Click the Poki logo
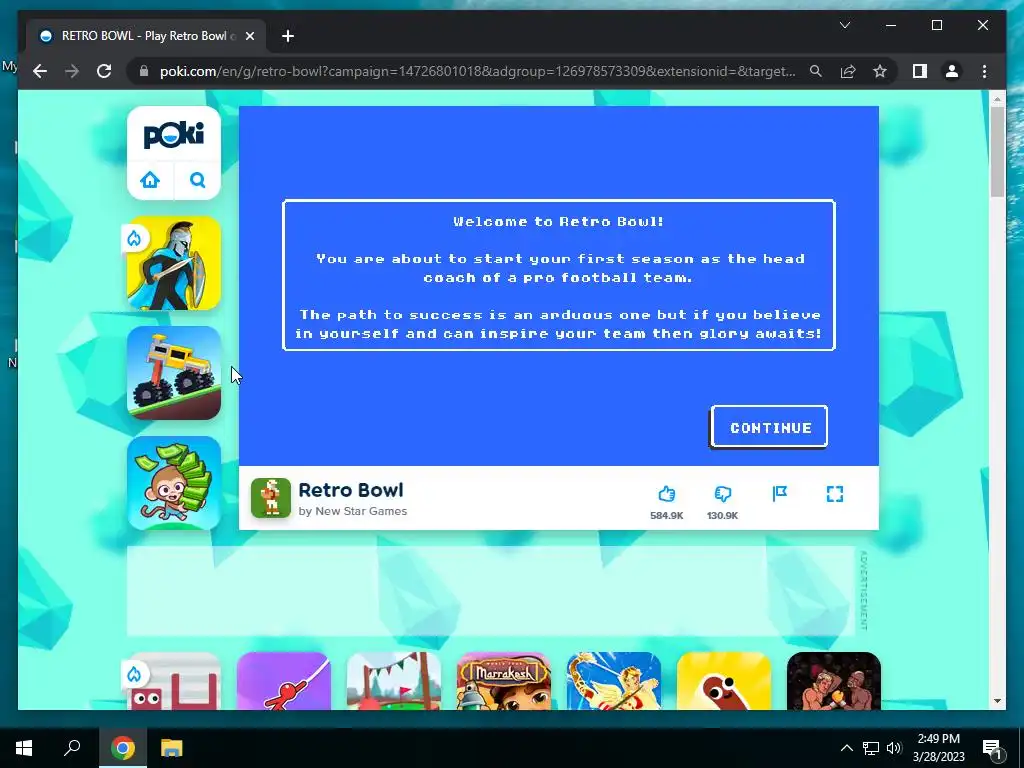 point(174,134)
